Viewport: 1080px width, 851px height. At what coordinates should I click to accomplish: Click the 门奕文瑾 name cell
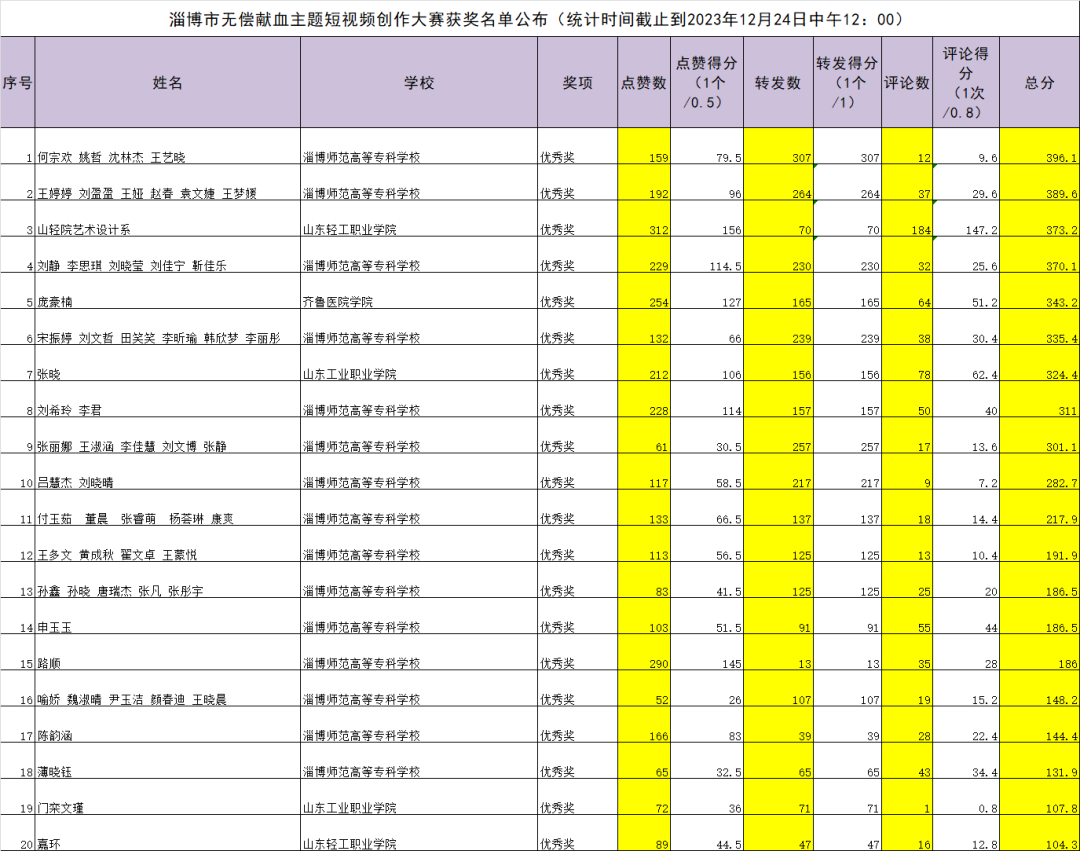click(x=167, y=797)
